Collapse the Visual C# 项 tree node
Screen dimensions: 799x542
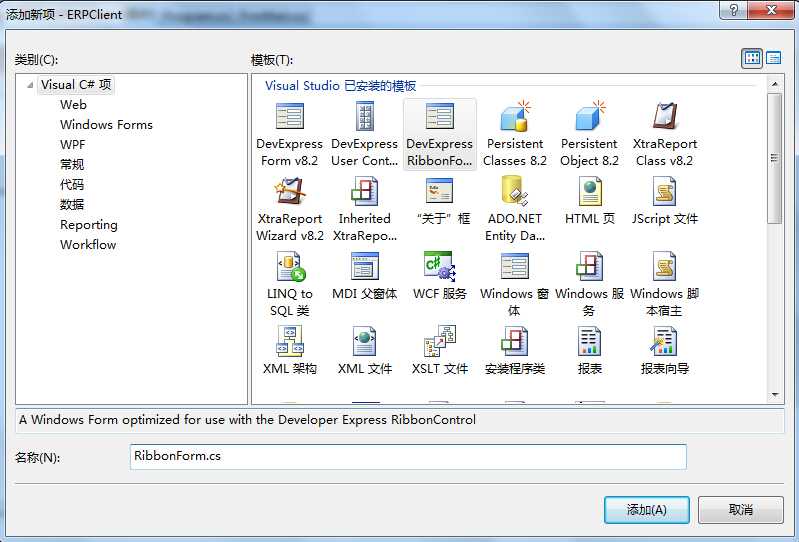[30, 85]
